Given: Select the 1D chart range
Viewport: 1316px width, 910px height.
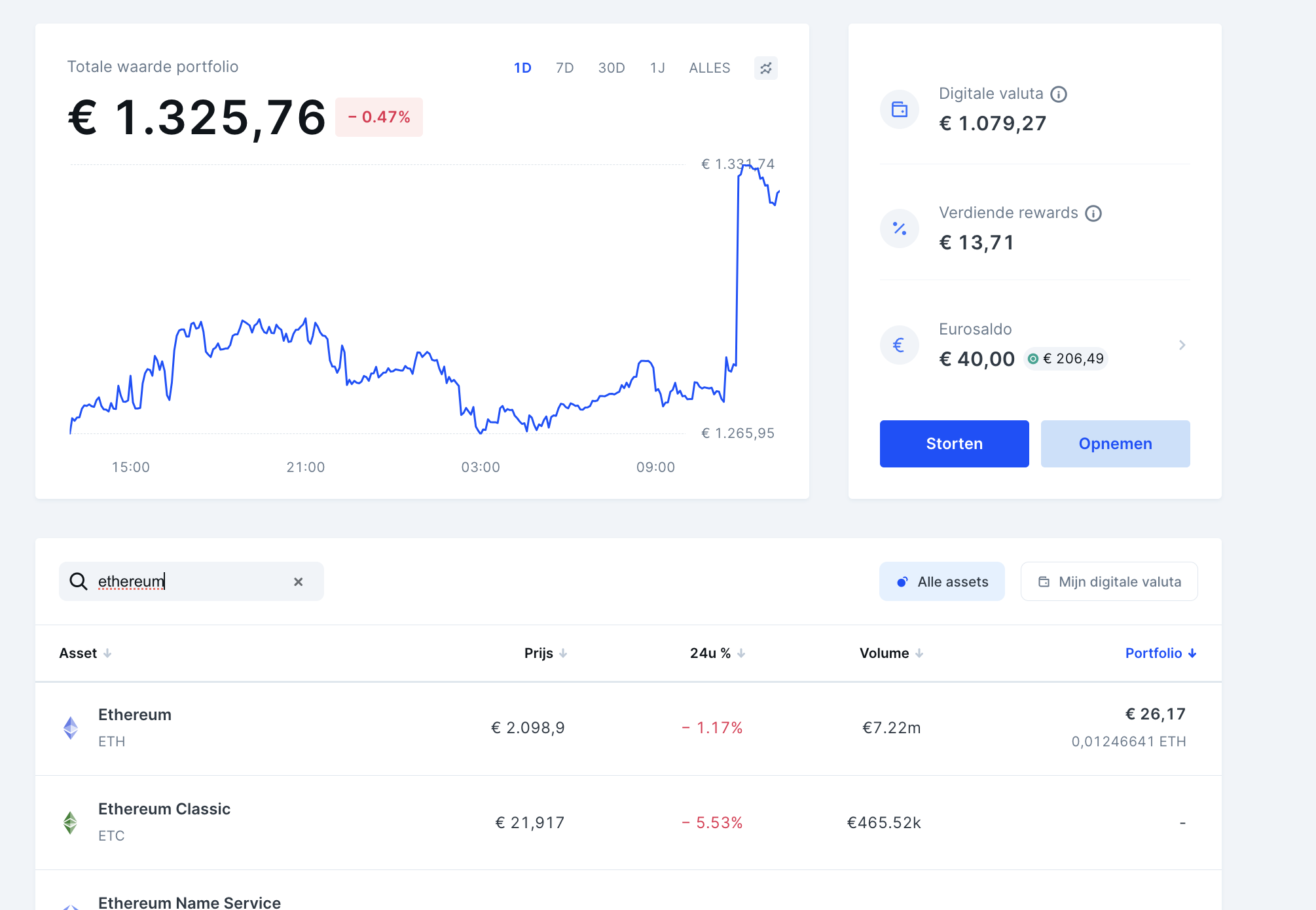Looking at the screenshot, I should [522, 68].
